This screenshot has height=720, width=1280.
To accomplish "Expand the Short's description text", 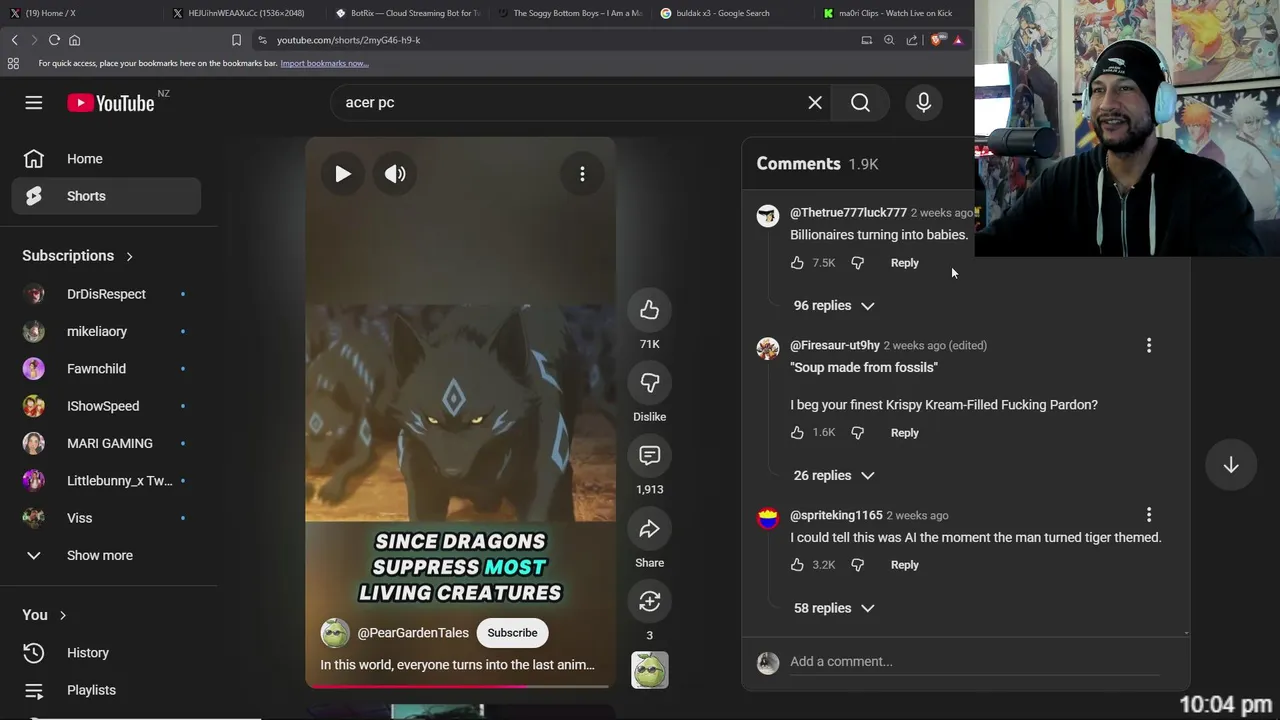I will click(x=457, y=665).
